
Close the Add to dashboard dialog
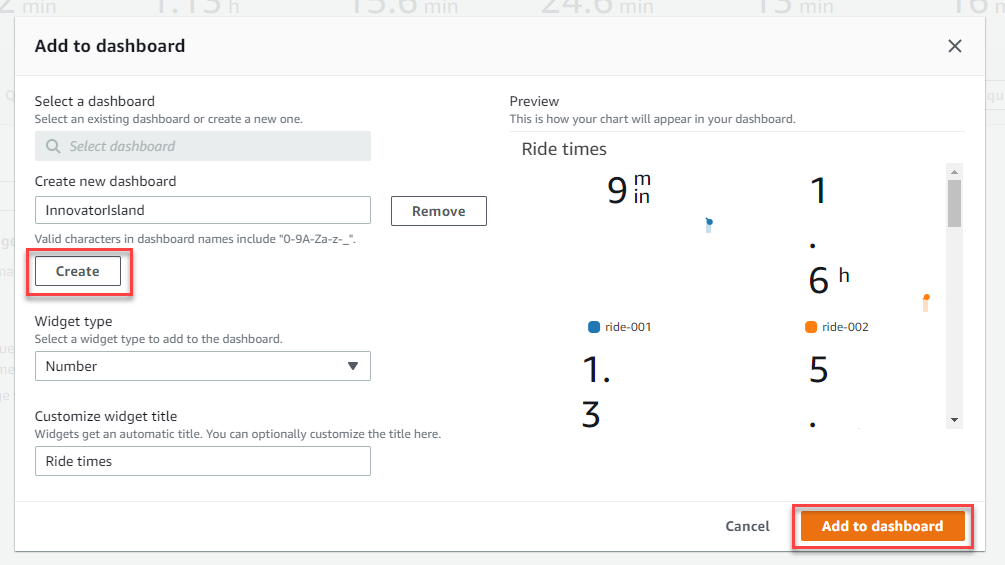(x=954, y=46)
